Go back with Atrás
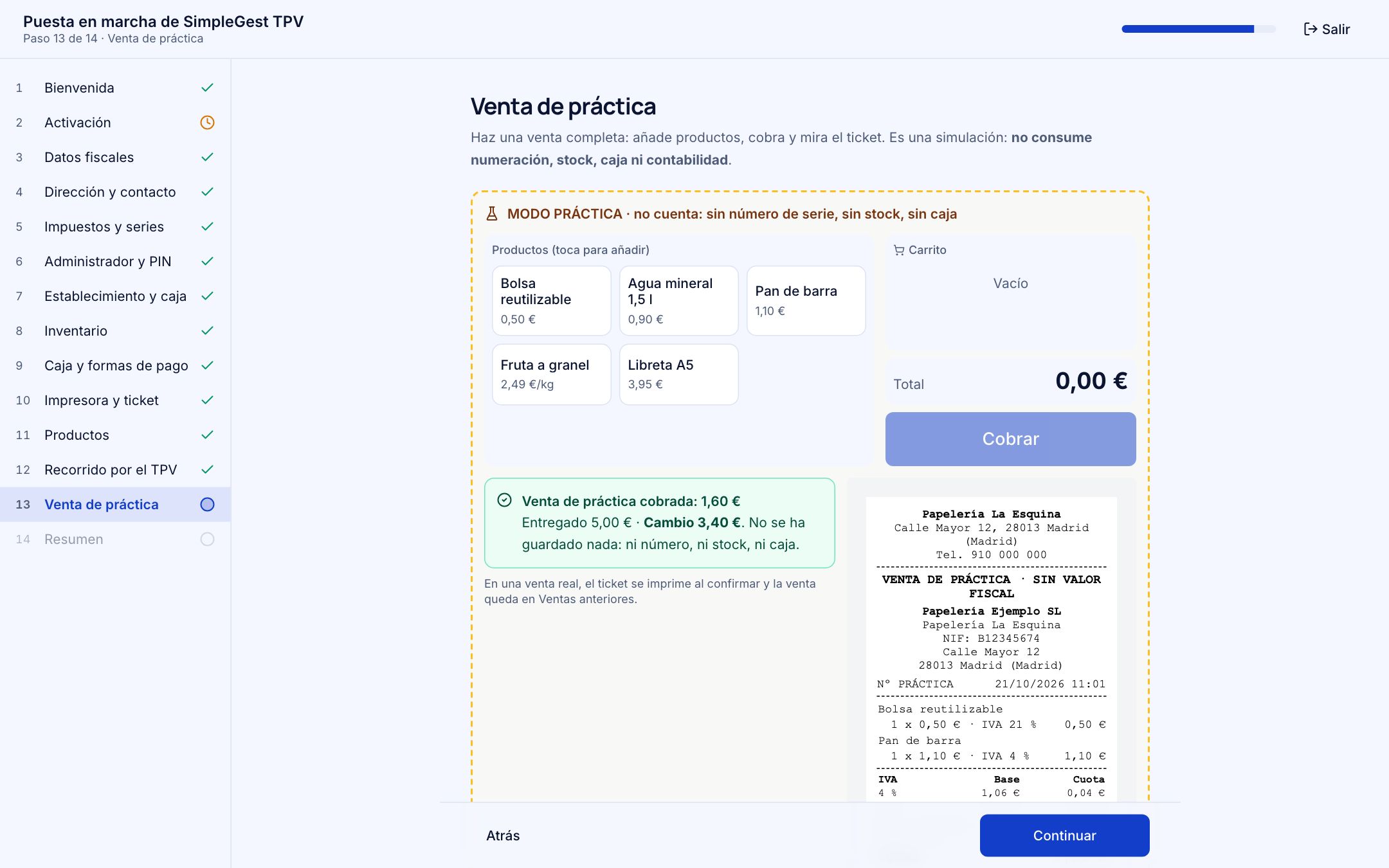The width and height of the screenshot is (1389, 868). (503, 835)
